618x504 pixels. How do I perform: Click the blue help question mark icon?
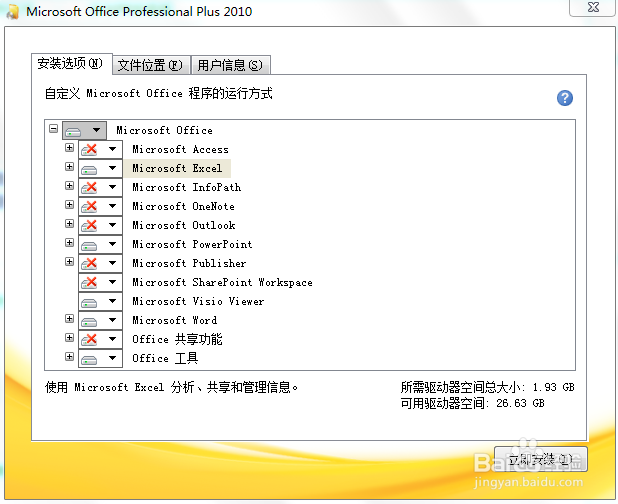[565, 98]
